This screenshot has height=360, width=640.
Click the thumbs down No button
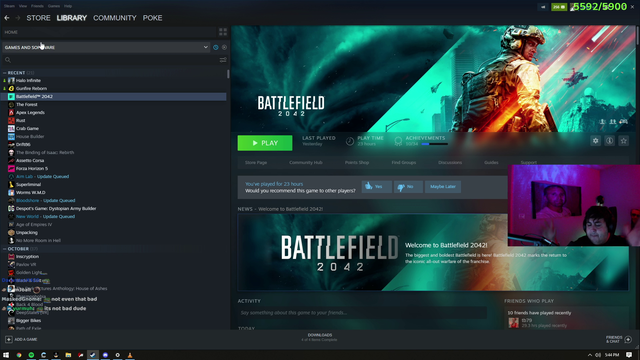[408, 187]
